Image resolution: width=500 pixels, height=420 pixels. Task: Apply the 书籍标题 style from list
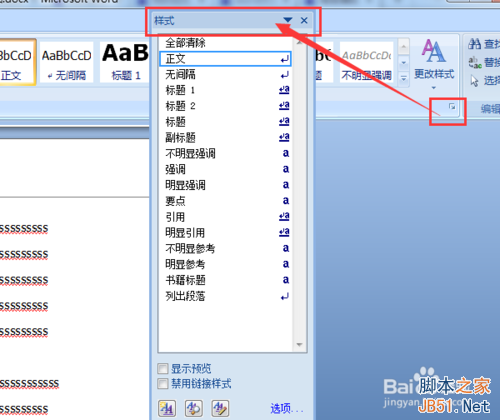tap(225, 280)
